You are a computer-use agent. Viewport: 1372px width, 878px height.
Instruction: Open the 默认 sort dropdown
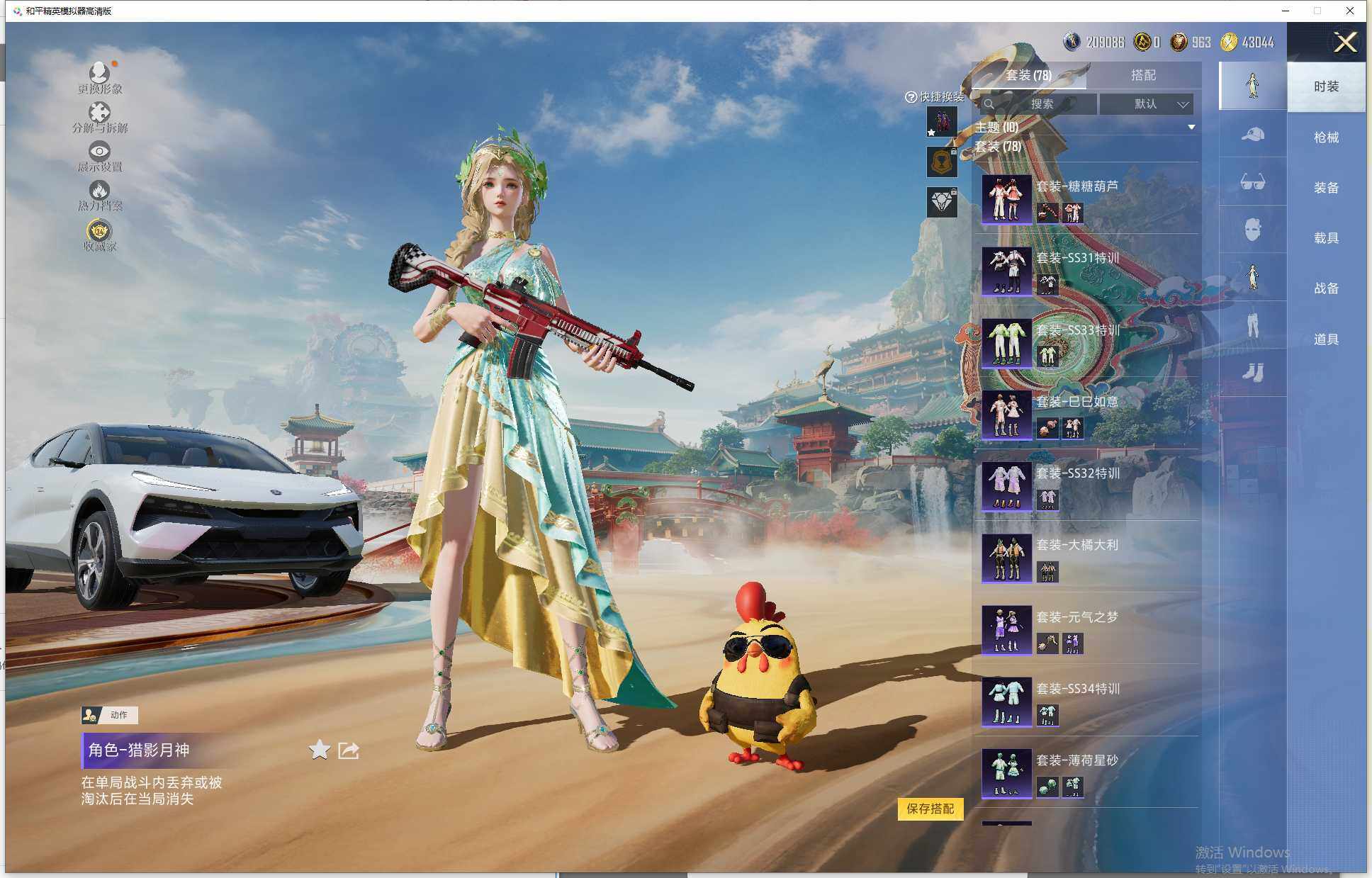click(1147, 104)
